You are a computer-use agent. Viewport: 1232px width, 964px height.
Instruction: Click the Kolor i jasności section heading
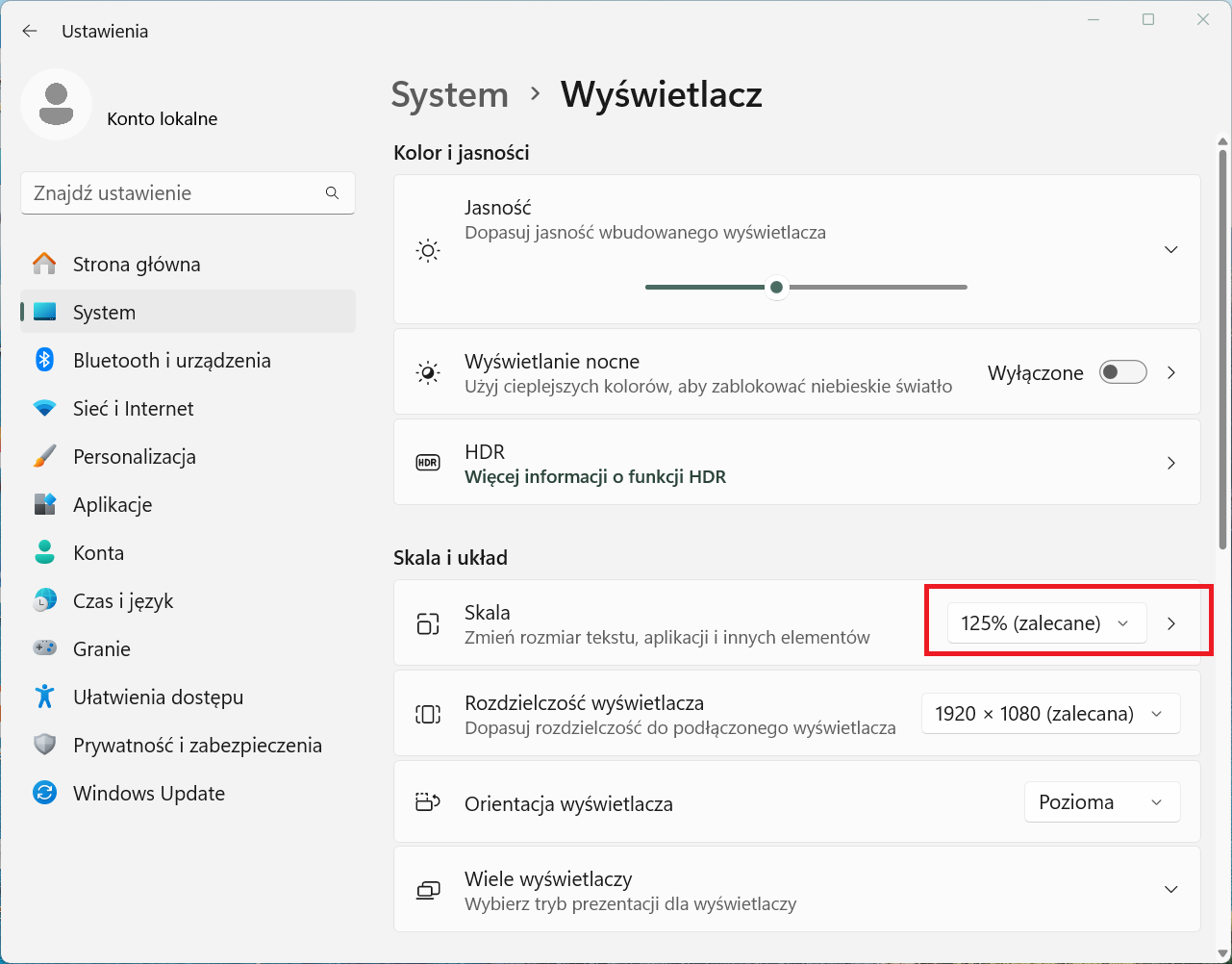tap(462, 152)
